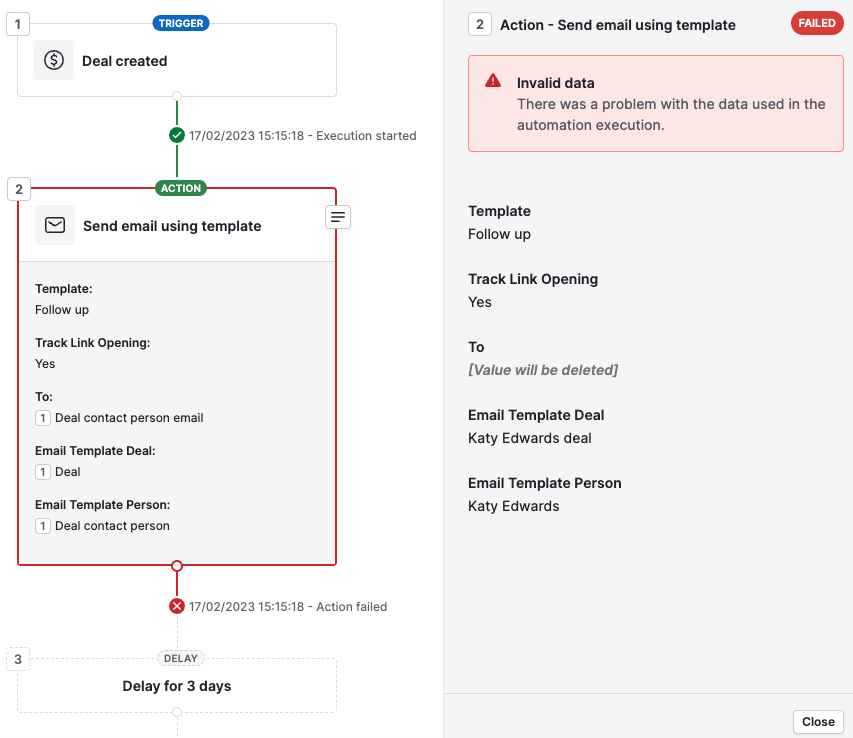Click the green Execution started checkmark marker

click(x=177, y=135)
